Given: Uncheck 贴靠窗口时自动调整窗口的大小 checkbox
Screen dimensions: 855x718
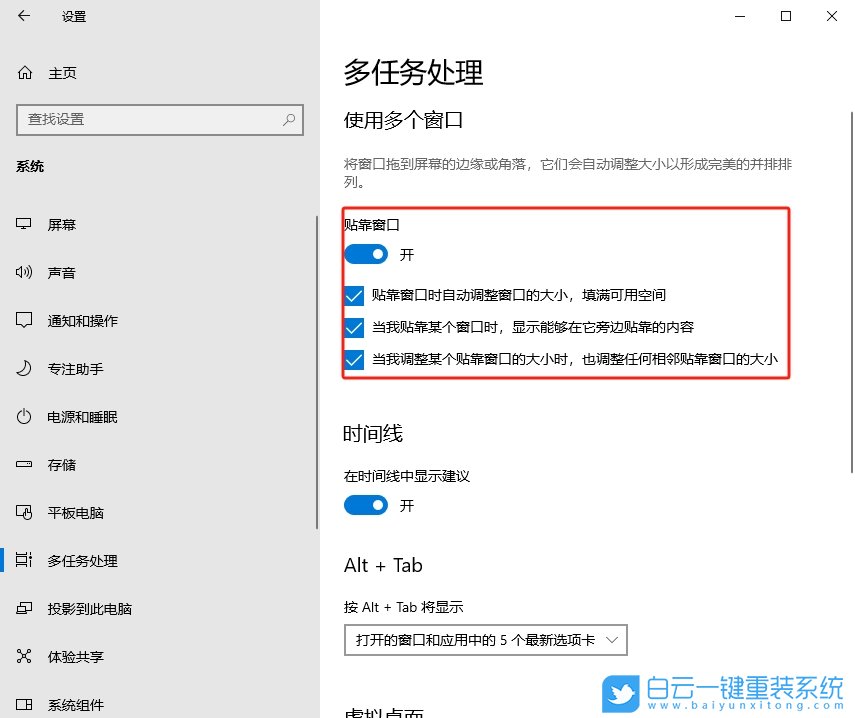Looking at the screenshot, I should click(x=353, y=296).
